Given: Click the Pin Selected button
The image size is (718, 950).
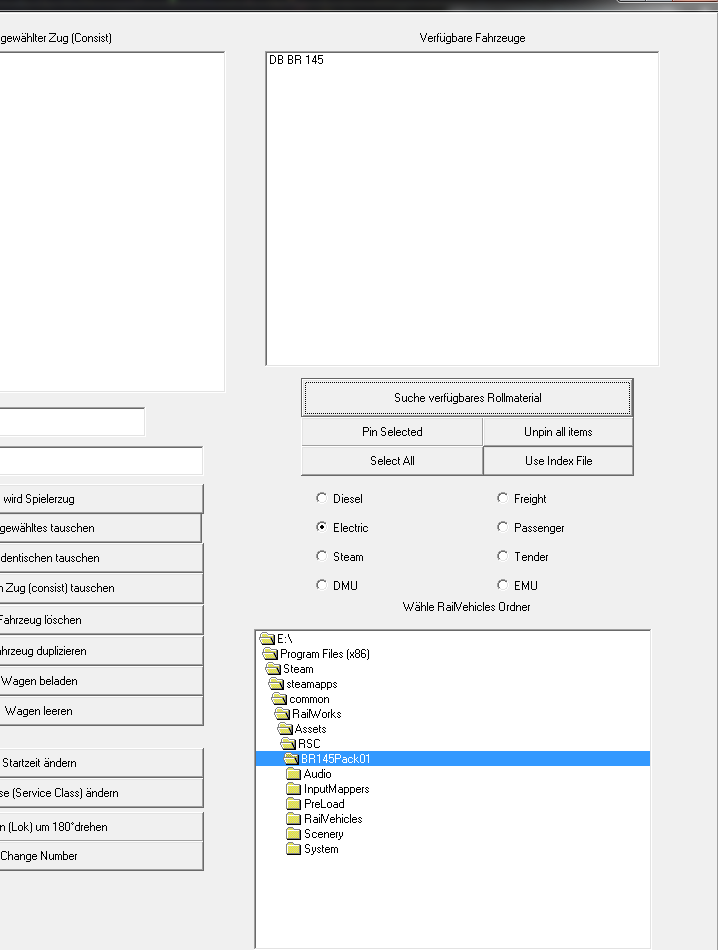Looking at the screenshot, I should (x=392, y=432).
